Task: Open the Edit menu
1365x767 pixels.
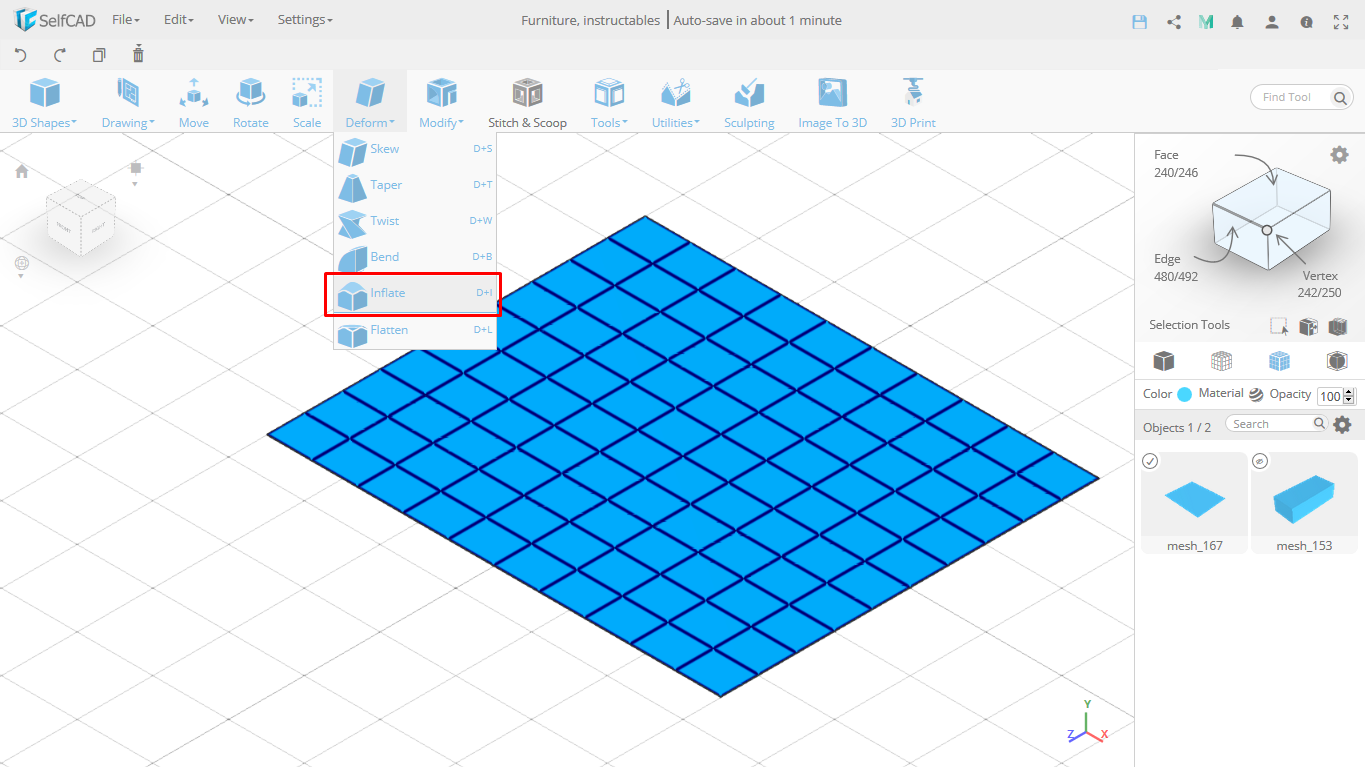Action: coord(179,20)
